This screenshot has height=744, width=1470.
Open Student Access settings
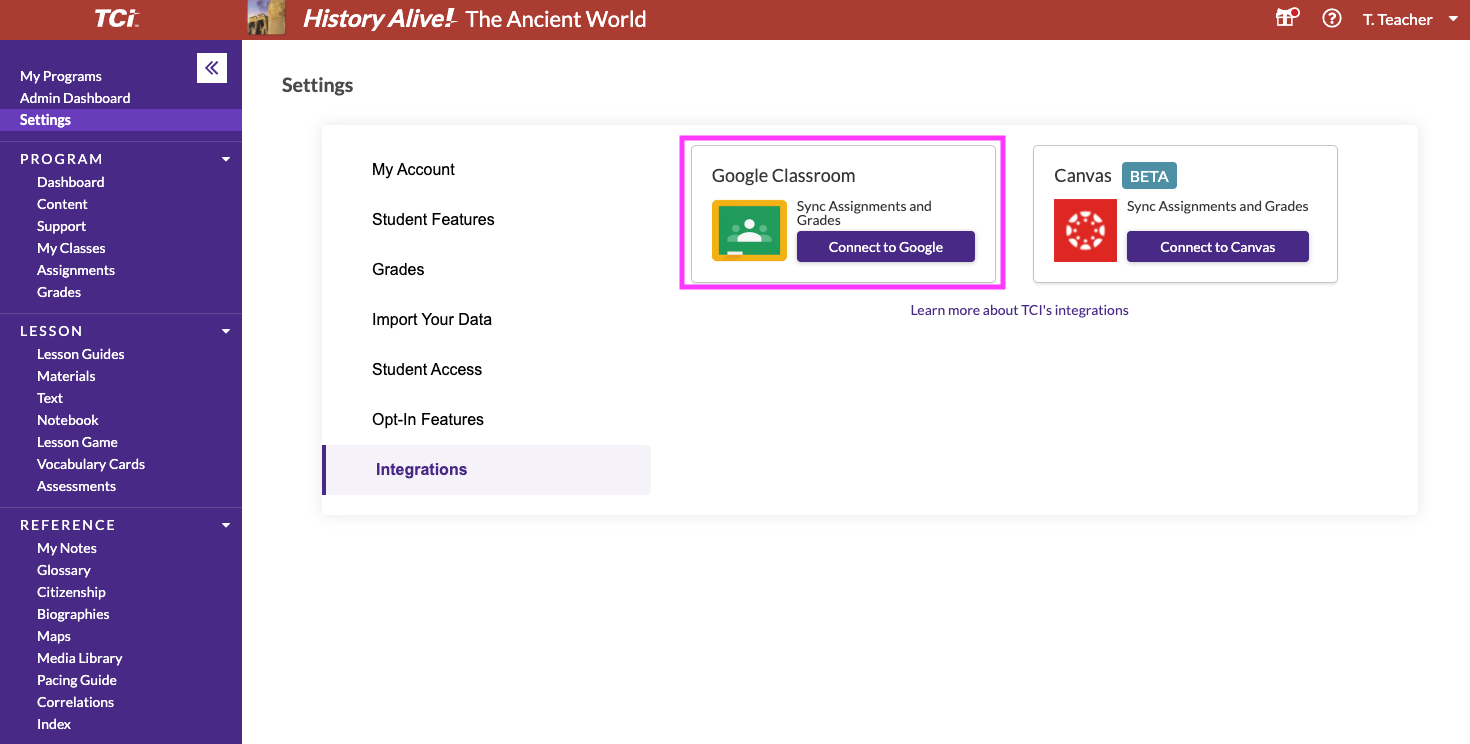coord(427,369)
